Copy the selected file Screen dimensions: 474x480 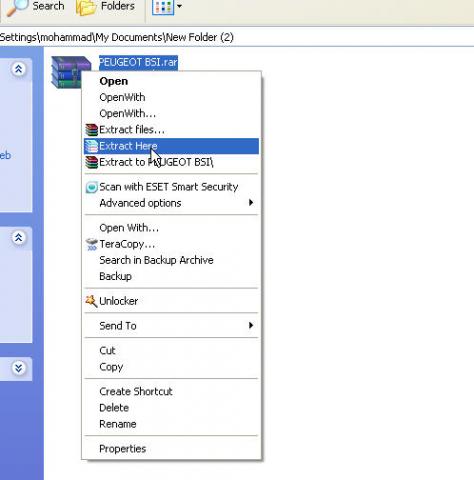[x=171, y=367]
